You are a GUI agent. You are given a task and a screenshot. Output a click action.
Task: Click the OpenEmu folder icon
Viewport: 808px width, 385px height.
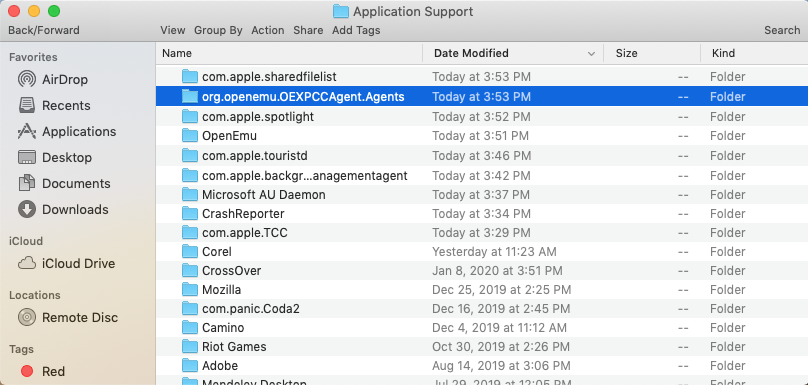click(x=190, y=136)
